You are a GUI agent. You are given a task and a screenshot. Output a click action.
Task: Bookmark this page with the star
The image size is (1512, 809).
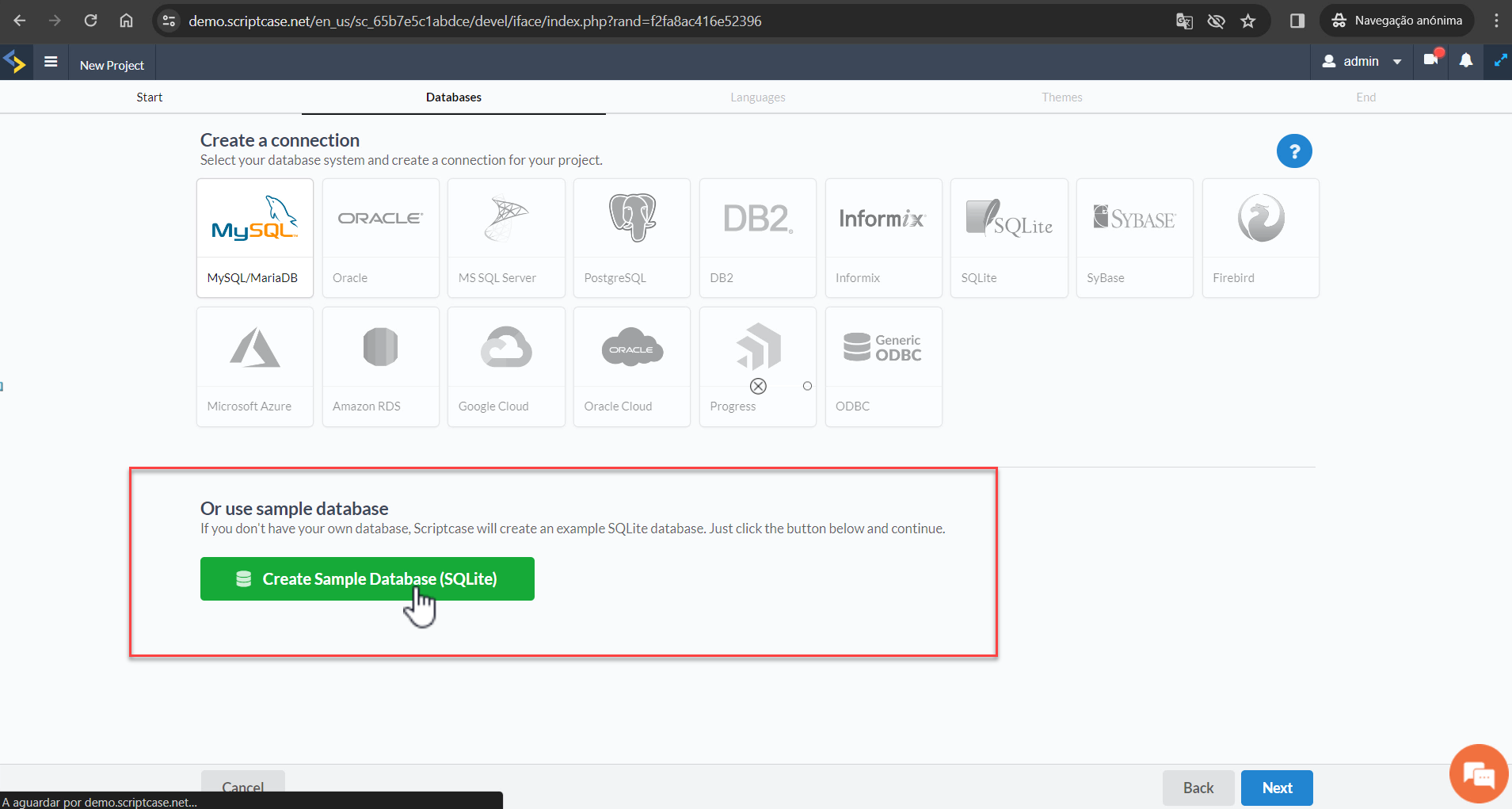pyautogui.click(x=1248, y=21)
